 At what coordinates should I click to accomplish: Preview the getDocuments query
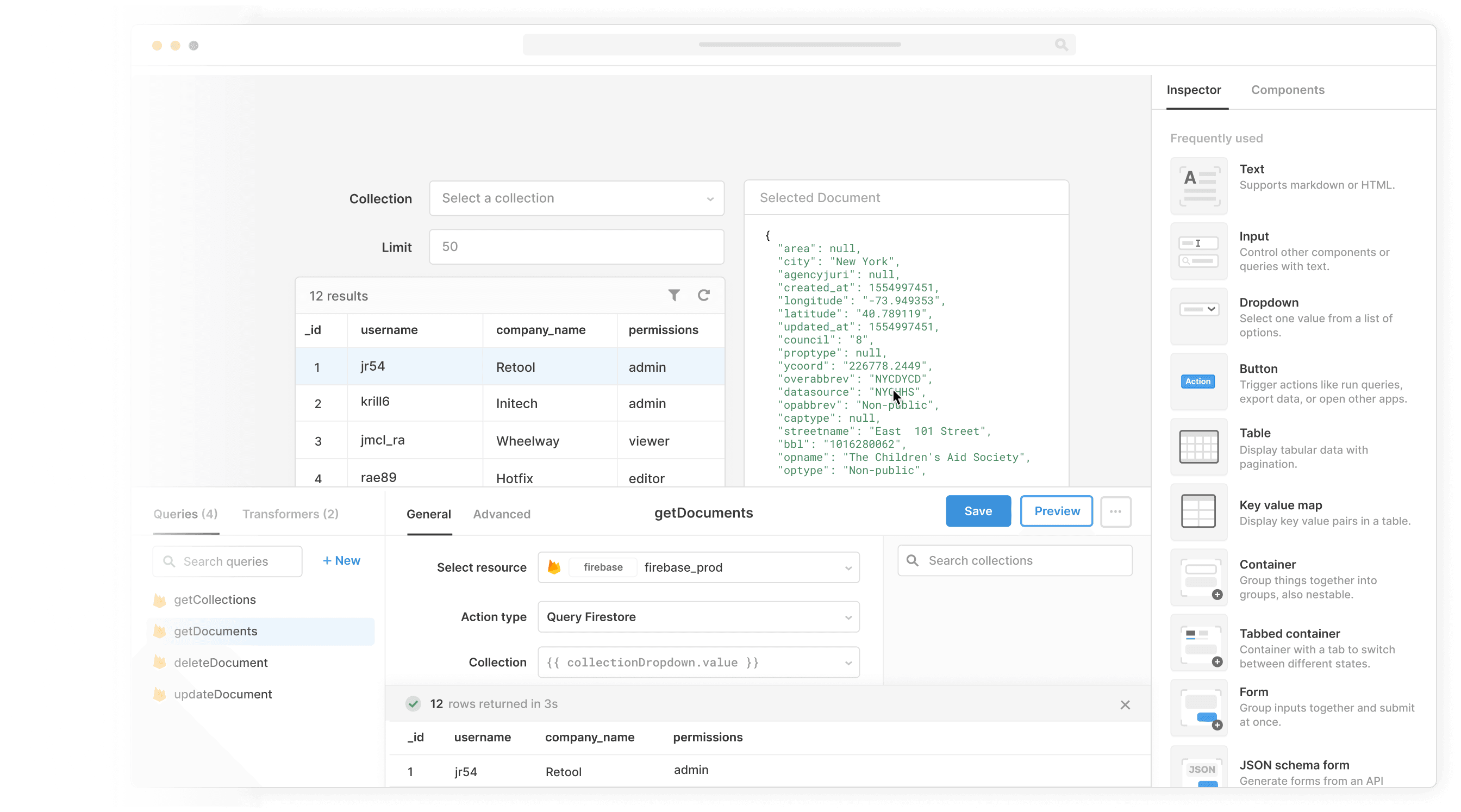1056,511
